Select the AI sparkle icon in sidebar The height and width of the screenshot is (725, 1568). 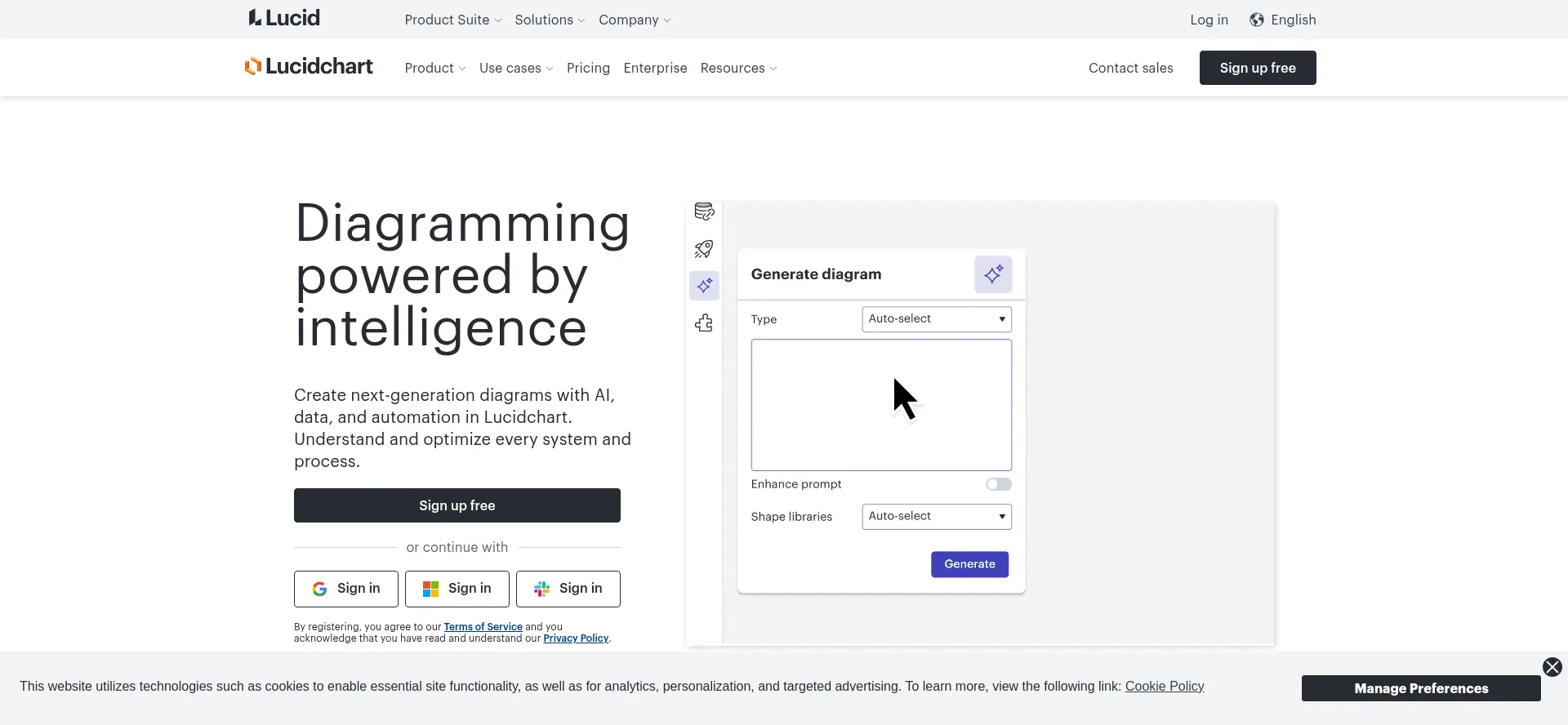(x=704, y=286)
